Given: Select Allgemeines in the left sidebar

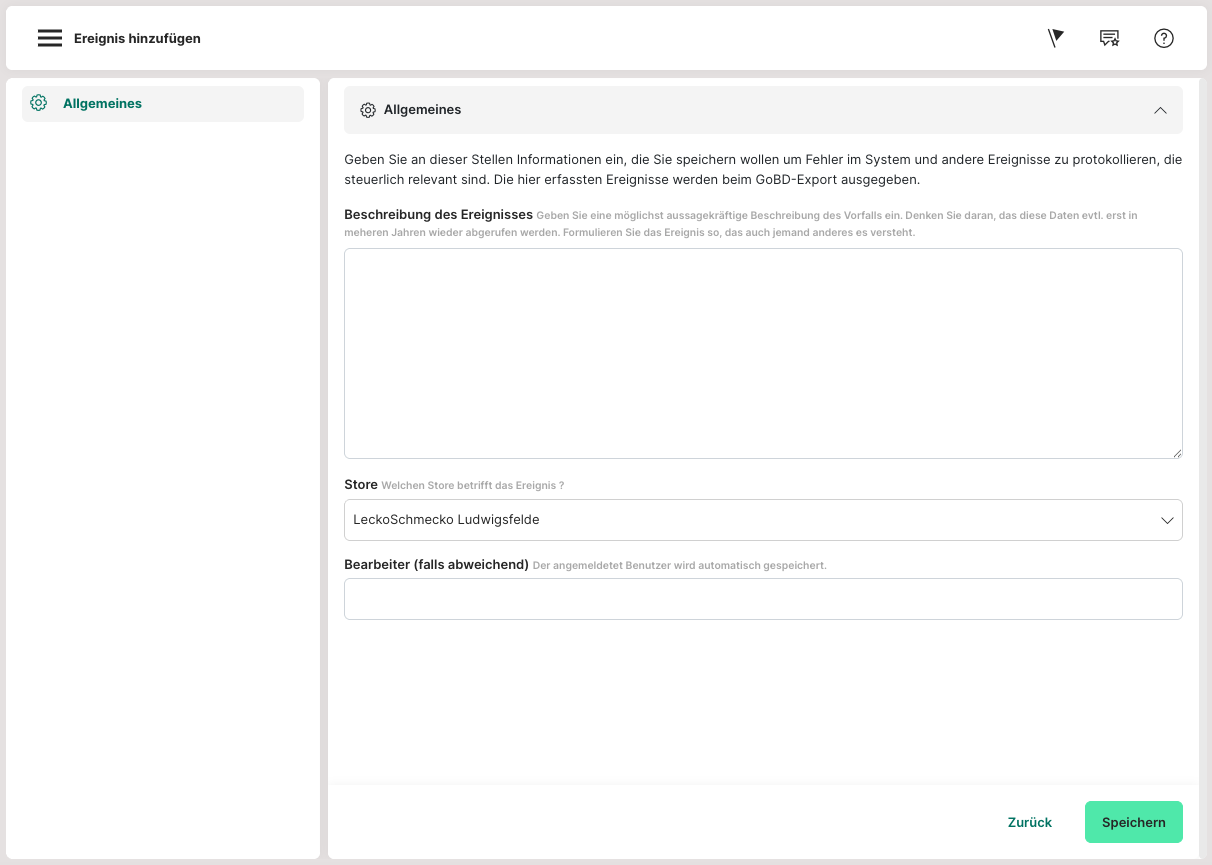Looking at the screenshot, I should point(102,103).
